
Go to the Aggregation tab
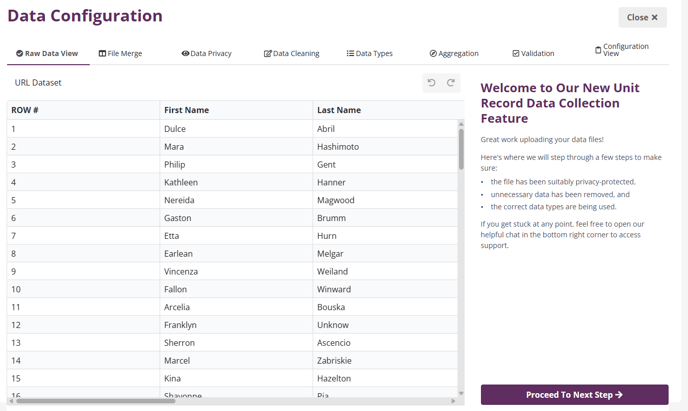(x=454, y=53)
